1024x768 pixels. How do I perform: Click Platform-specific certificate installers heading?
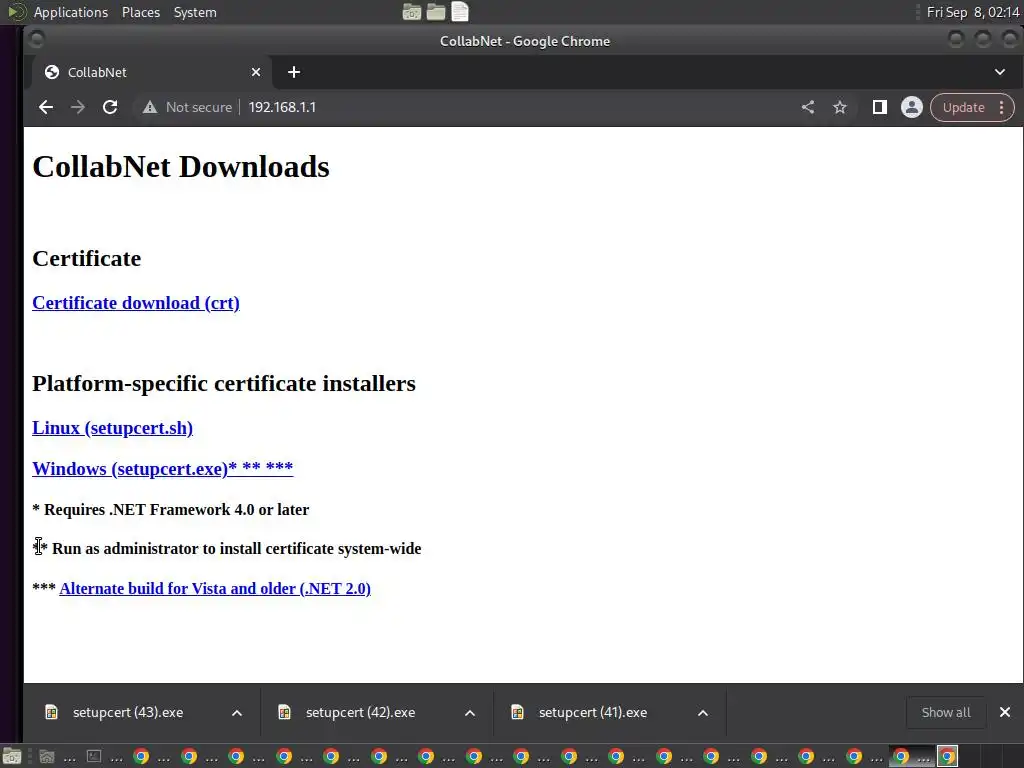point(223,383)
